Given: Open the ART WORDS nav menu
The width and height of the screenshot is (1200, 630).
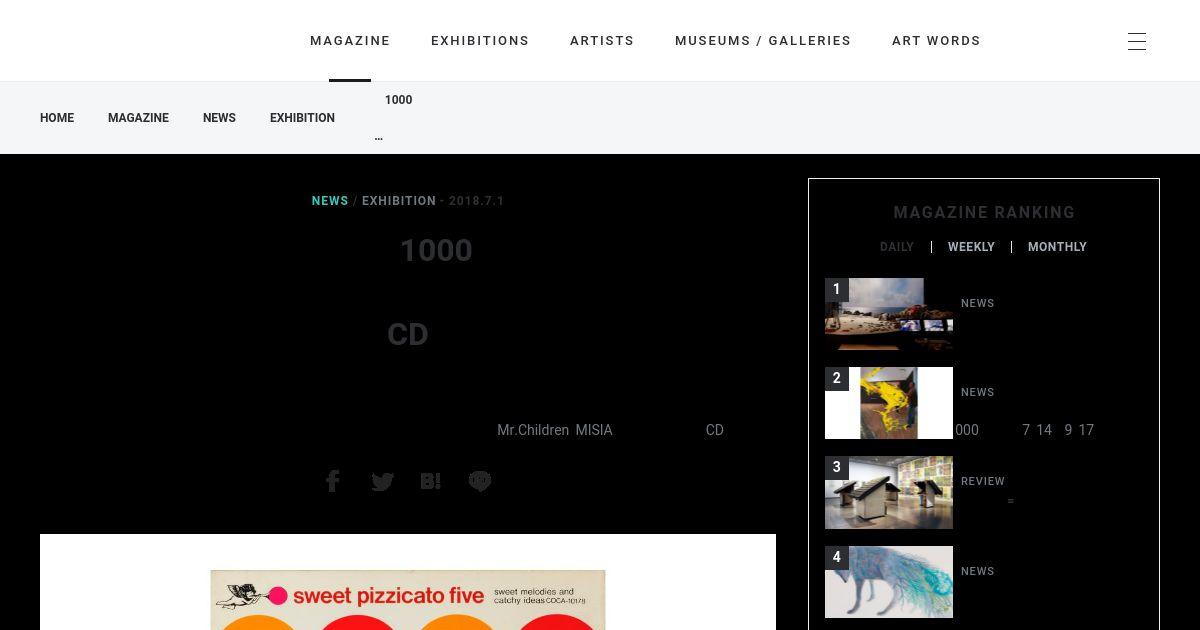Looking at the screenshot, I should click(936, 41).
